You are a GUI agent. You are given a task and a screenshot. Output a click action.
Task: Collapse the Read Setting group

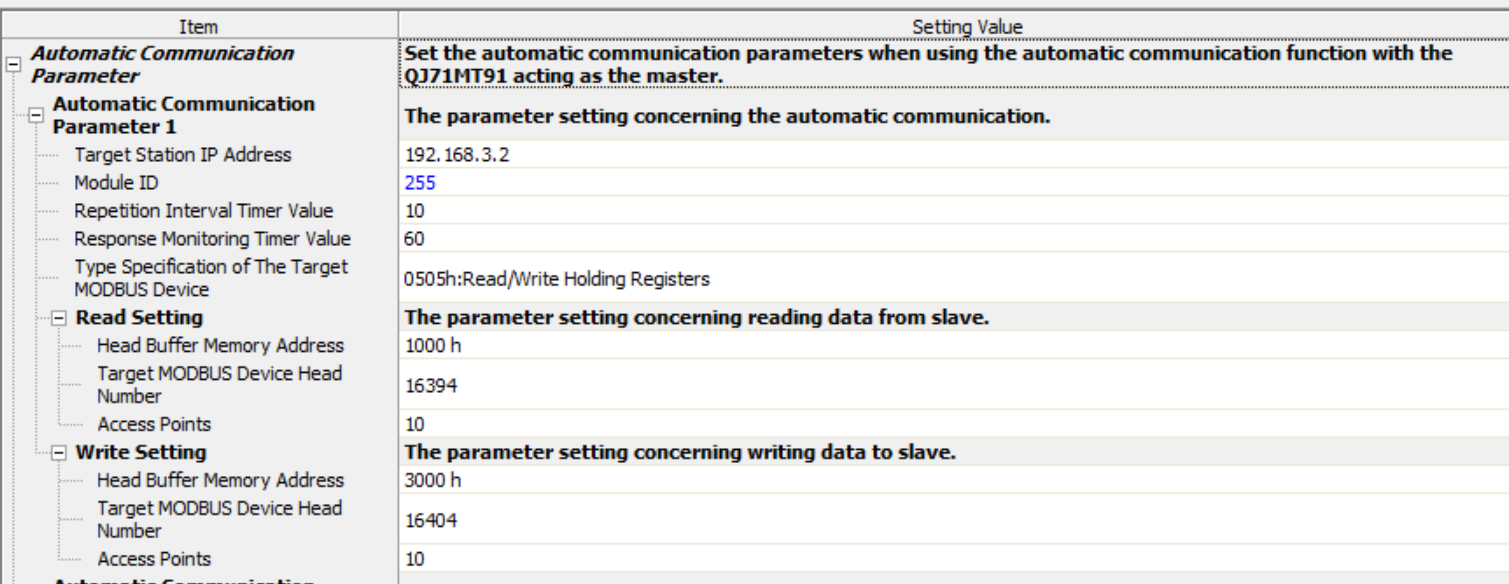pyautogui.click(x=59, y=318)
